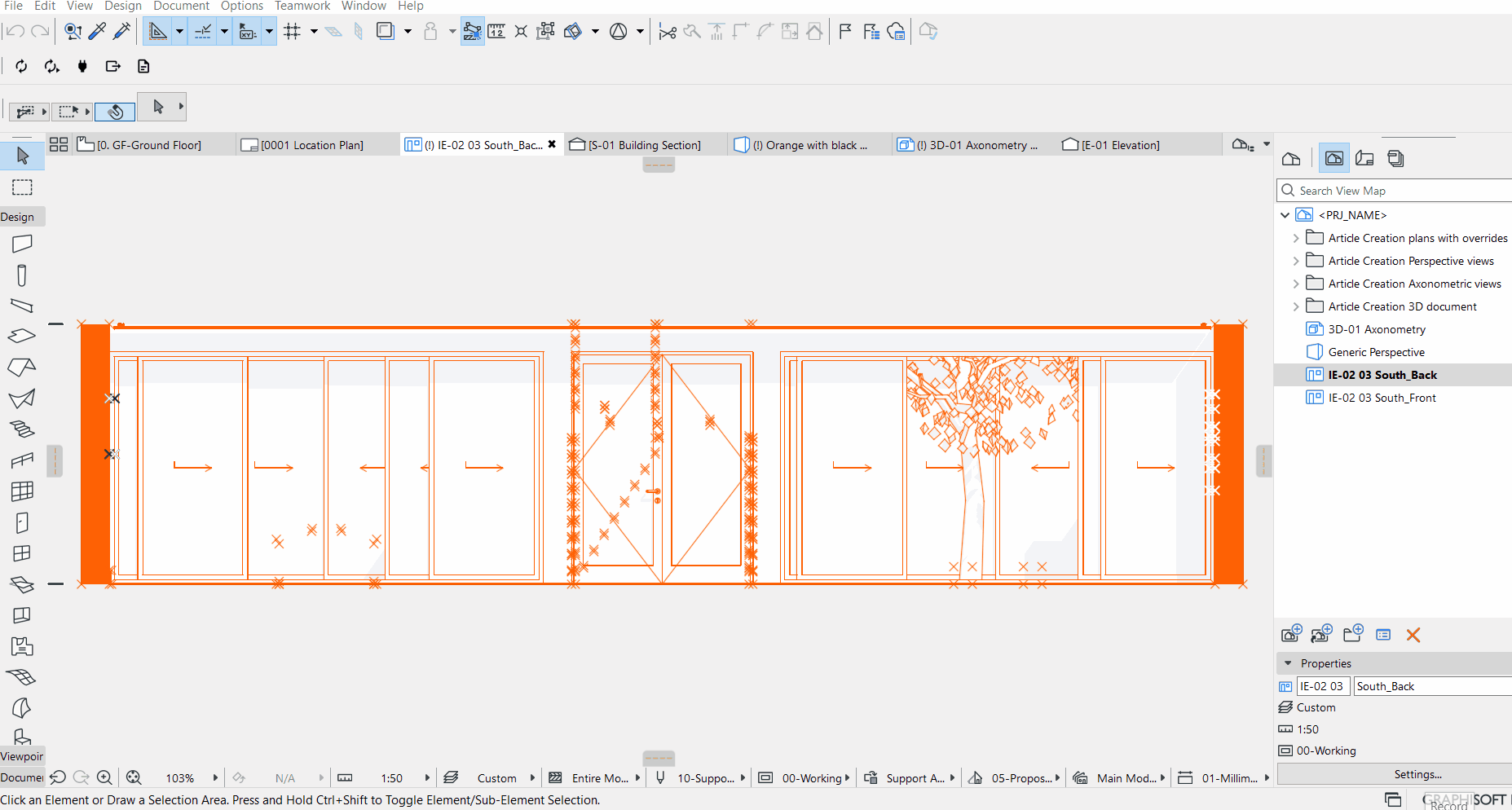
Task: Open the Publisher Sets navigator icon
Action: pos(1395,159)
